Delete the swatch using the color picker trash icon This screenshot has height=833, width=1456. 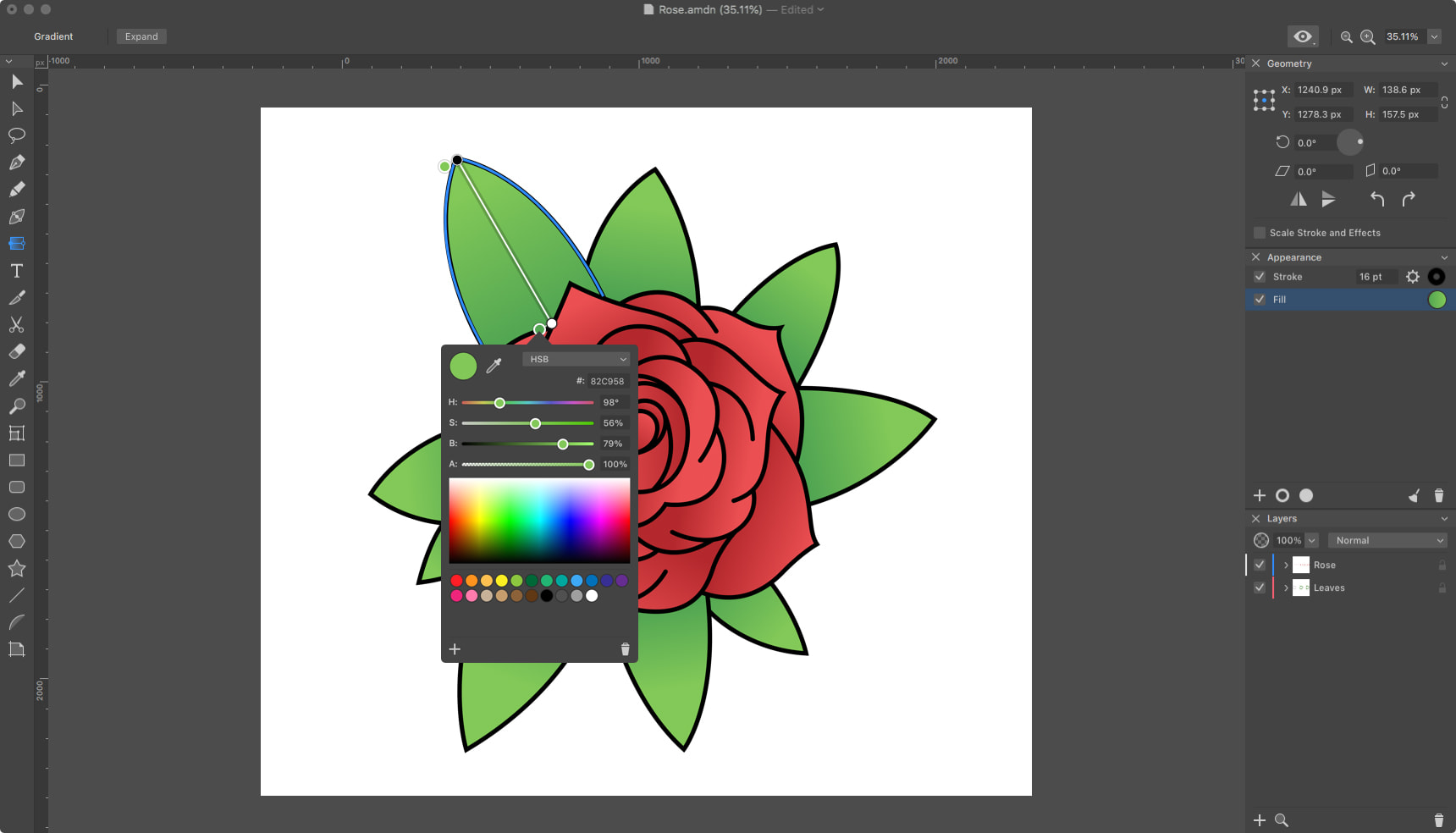pos(625,649)
